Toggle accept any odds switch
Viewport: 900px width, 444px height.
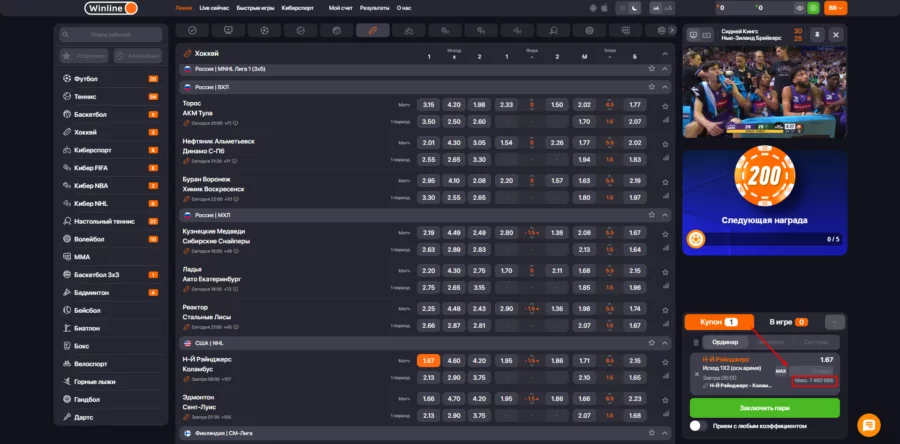tap(699, 425)
